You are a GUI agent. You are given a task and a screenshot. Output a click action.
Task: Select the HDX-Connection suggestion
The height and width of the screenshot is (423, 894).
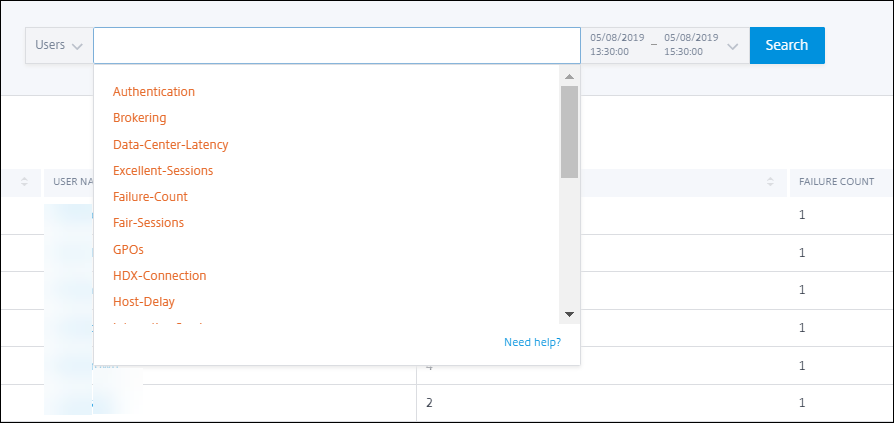[160, 275]
